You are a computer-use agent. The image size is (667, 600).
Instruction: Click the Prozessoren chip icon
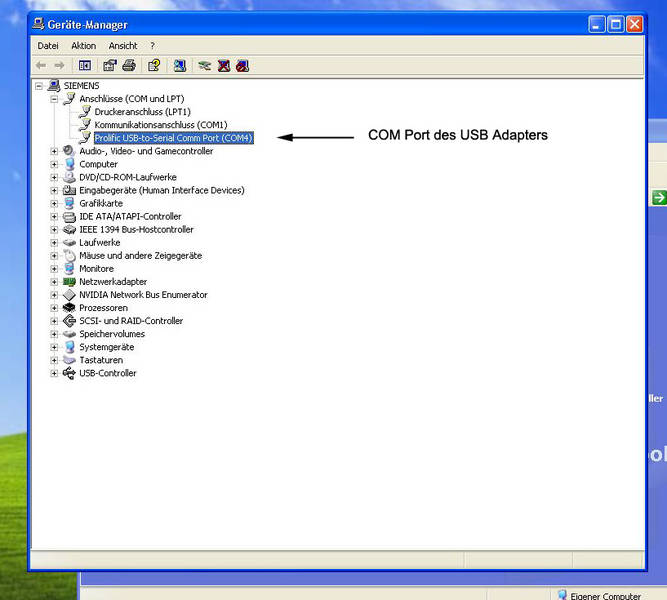click(69, 308)
